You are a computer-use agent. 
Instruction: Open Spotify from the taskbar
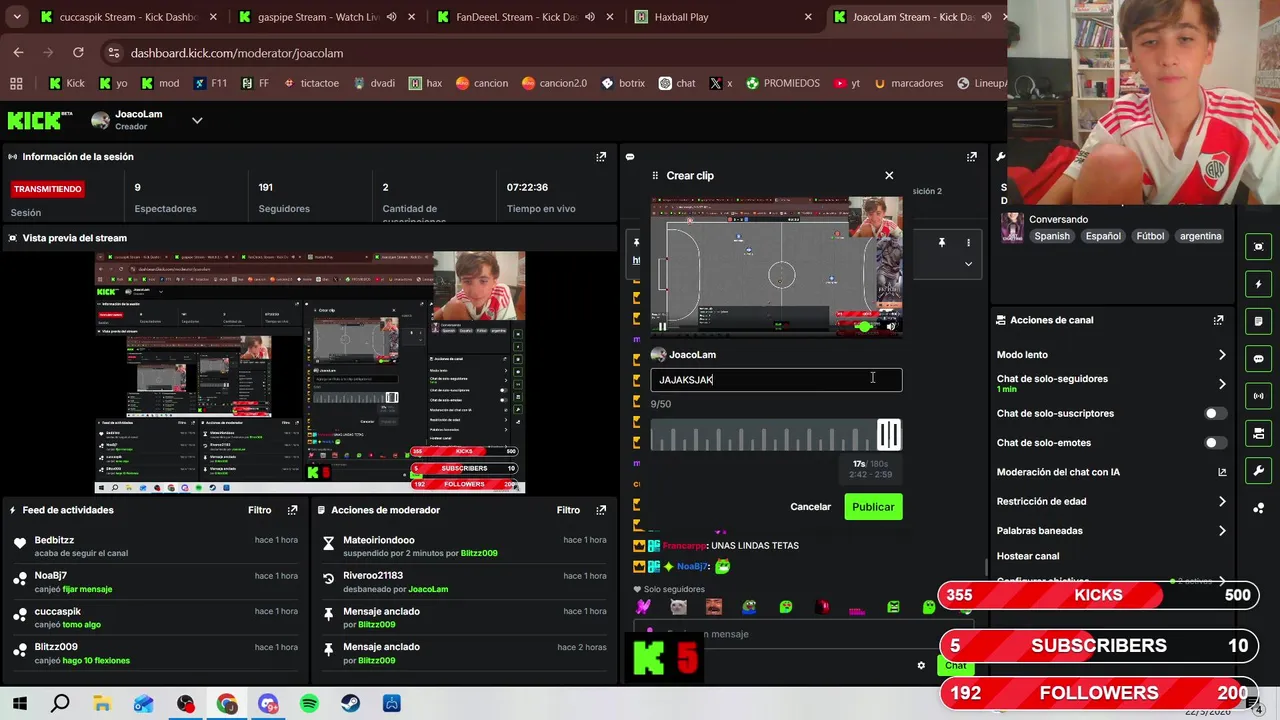coord(309,704)
